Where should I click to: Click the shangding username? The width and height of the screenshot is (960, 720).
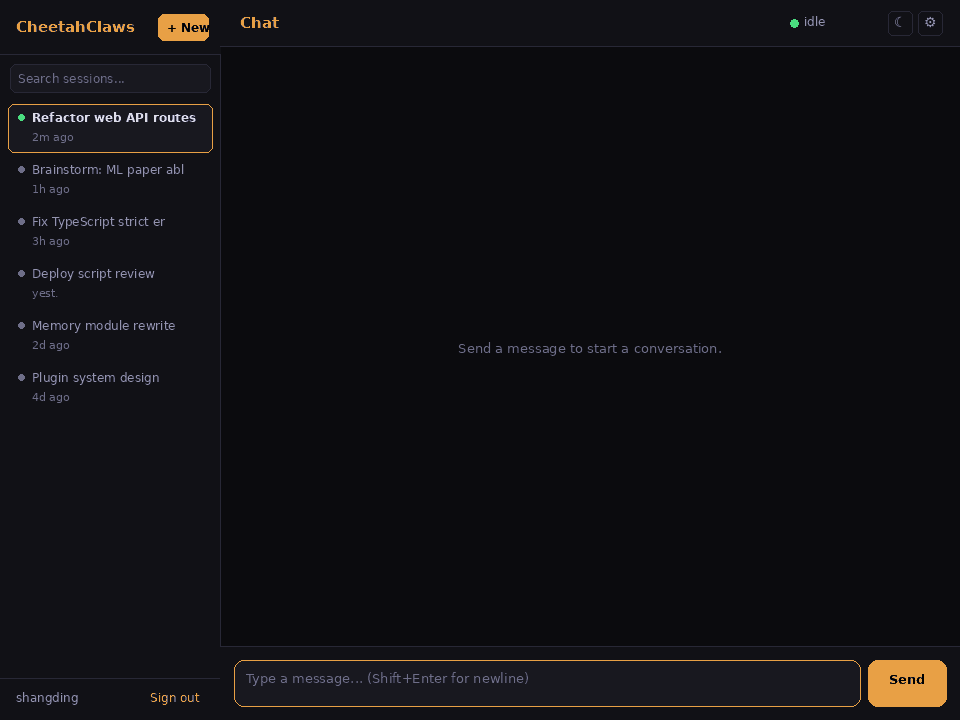point(47,697)
